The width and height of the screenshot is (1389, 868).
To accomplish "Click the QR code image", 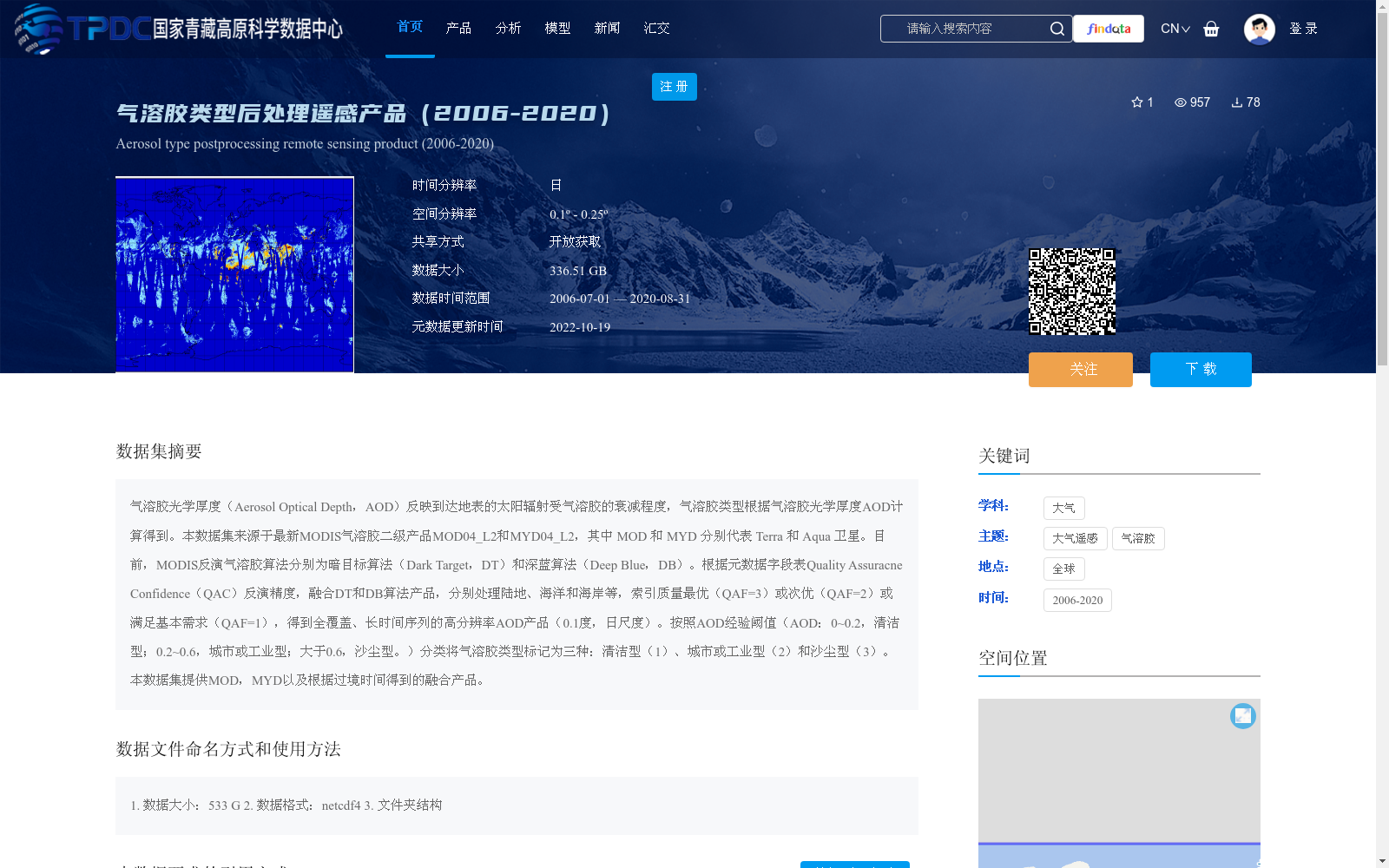I will pyautogui.click(x=1072, y=292).
